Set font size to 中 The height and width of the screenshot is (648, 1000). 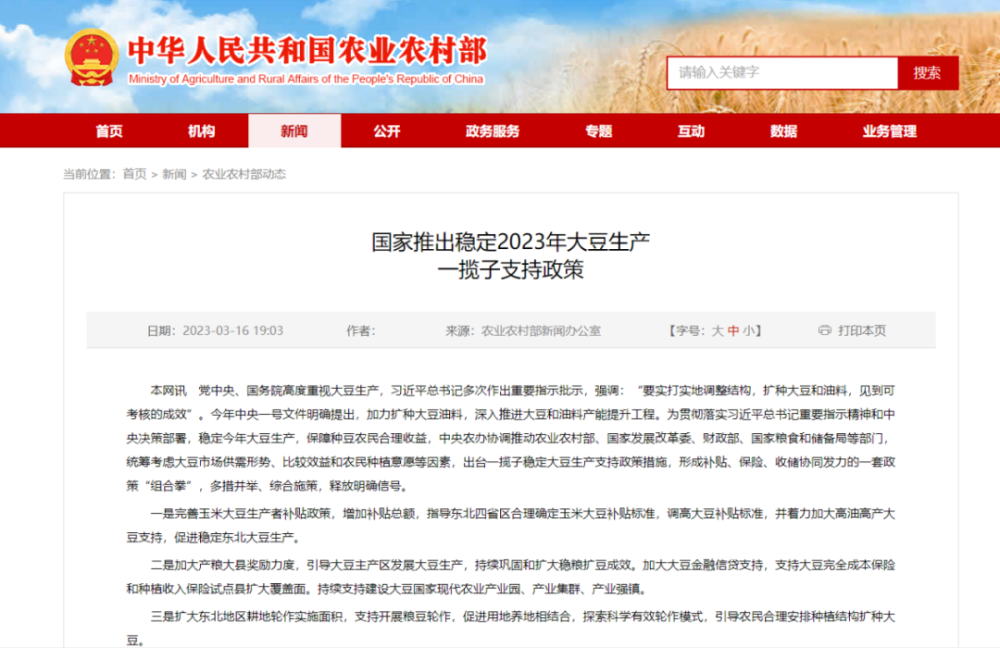point(733,330)
